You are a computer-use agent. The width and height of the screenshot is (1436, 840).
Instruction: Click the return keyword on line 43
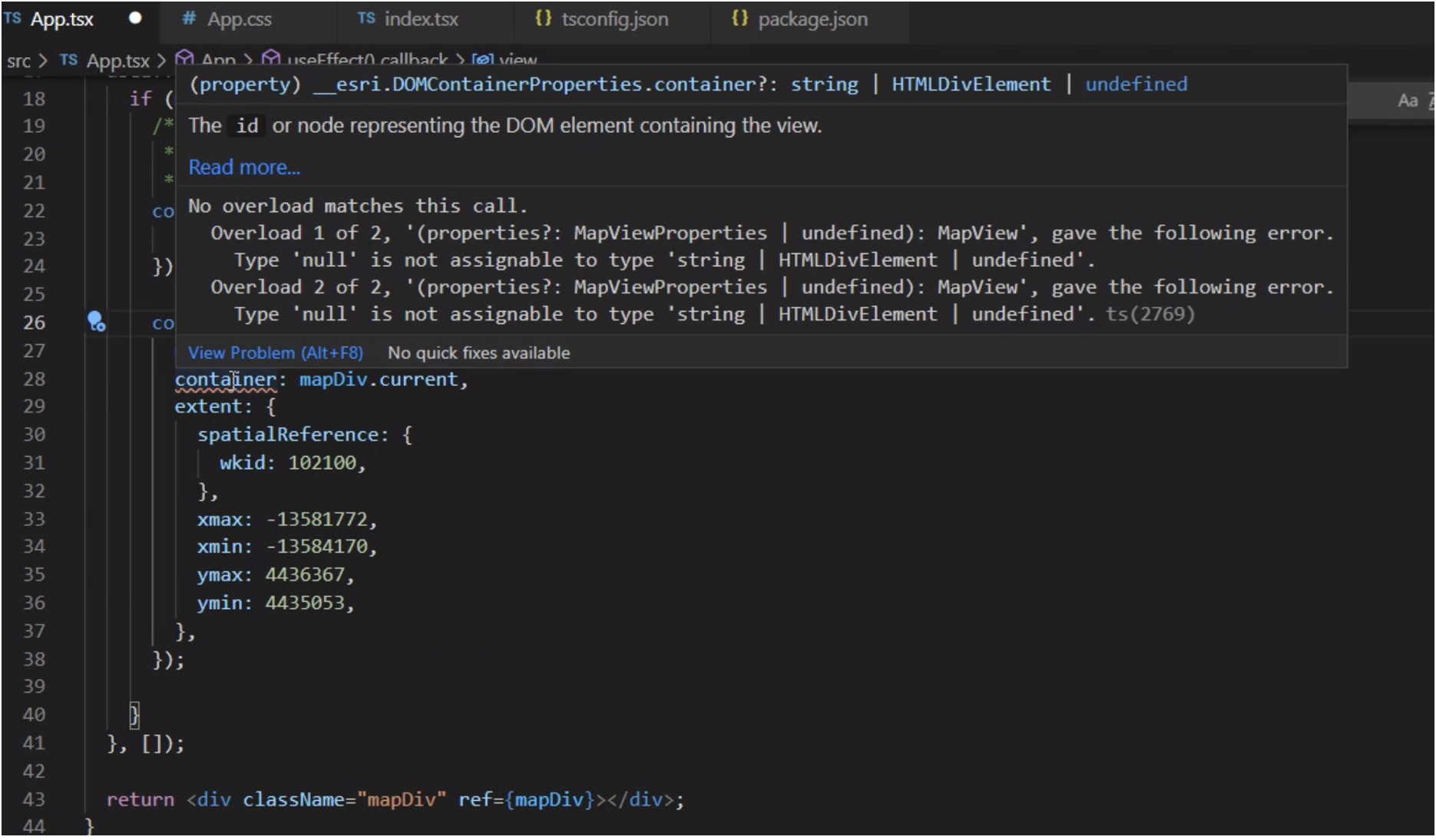140,800
